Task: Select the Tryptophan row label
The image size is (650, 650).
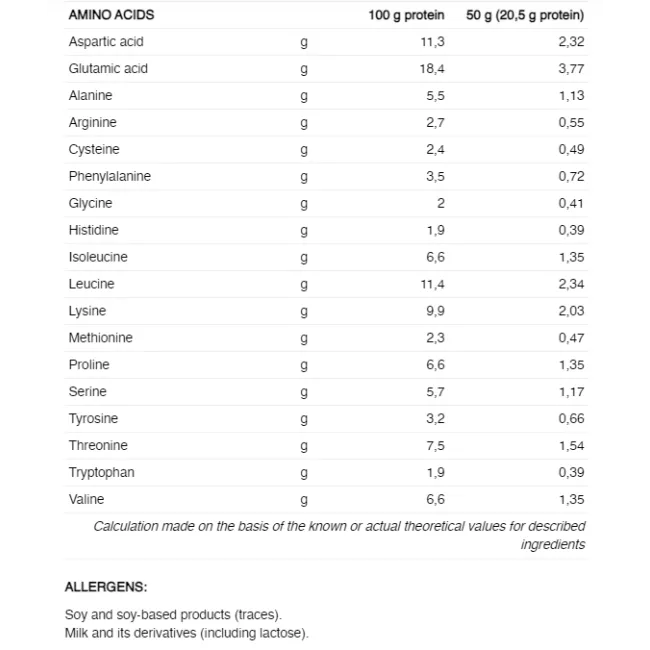Action: (101, 473)
